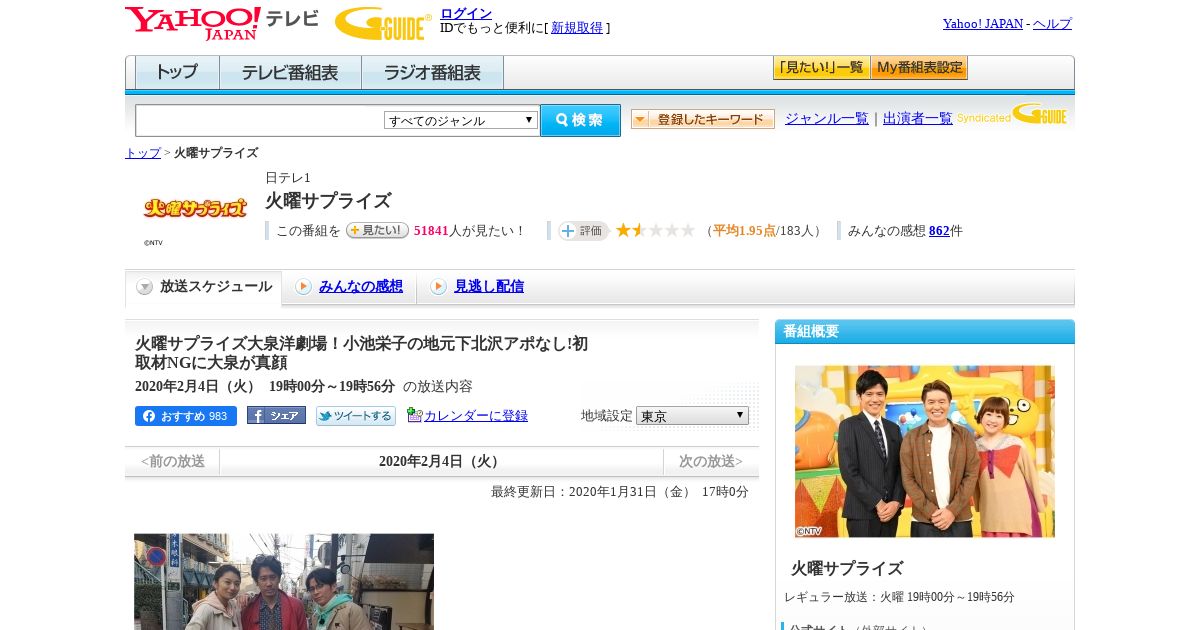Open the「見たい!」一覧 button
This screenshot has width=1200, height=630.
point(821,68)
